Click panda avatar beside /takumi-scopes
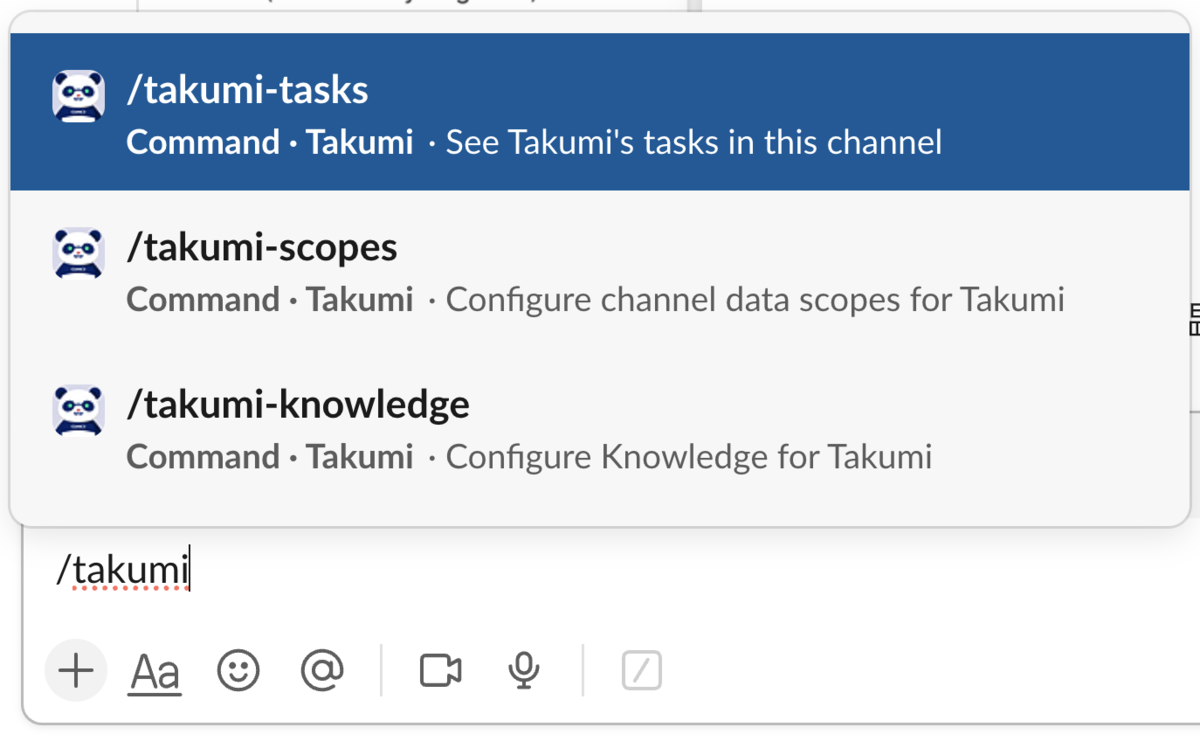The width and height of the screenshot is (1200, 741). coord(78,253)
